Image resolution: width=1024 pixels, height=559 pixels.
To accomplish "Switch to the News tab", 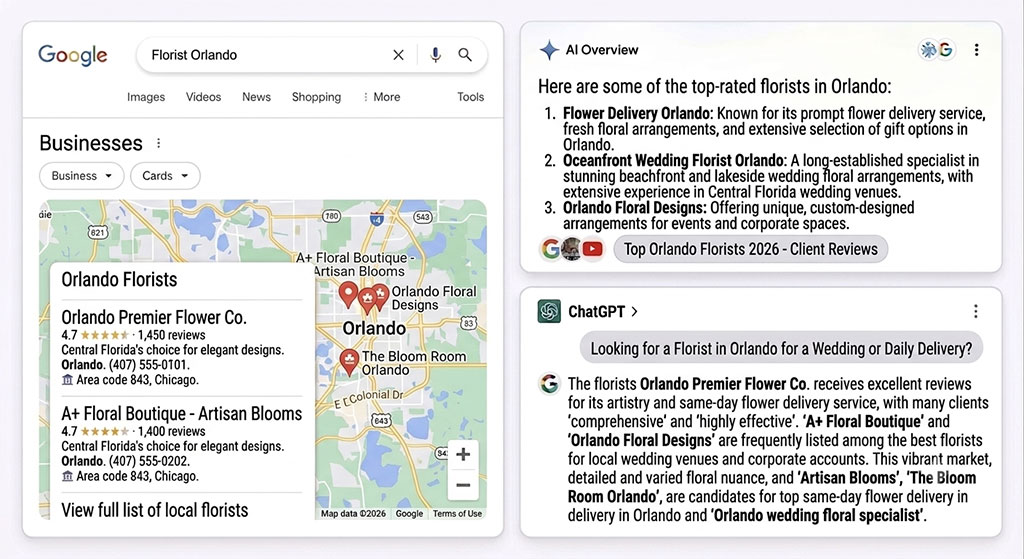I will coord(256,97).
